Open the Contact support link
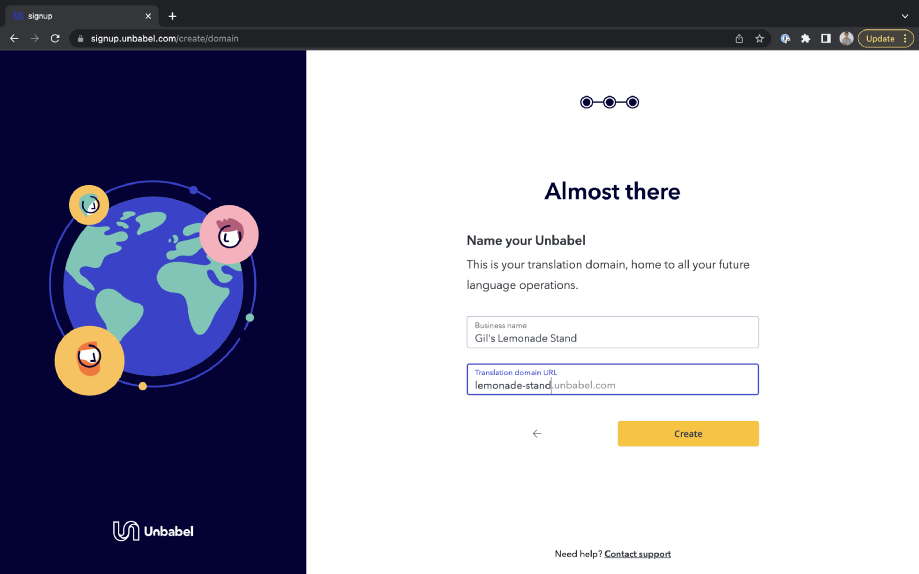 point(638,553)
